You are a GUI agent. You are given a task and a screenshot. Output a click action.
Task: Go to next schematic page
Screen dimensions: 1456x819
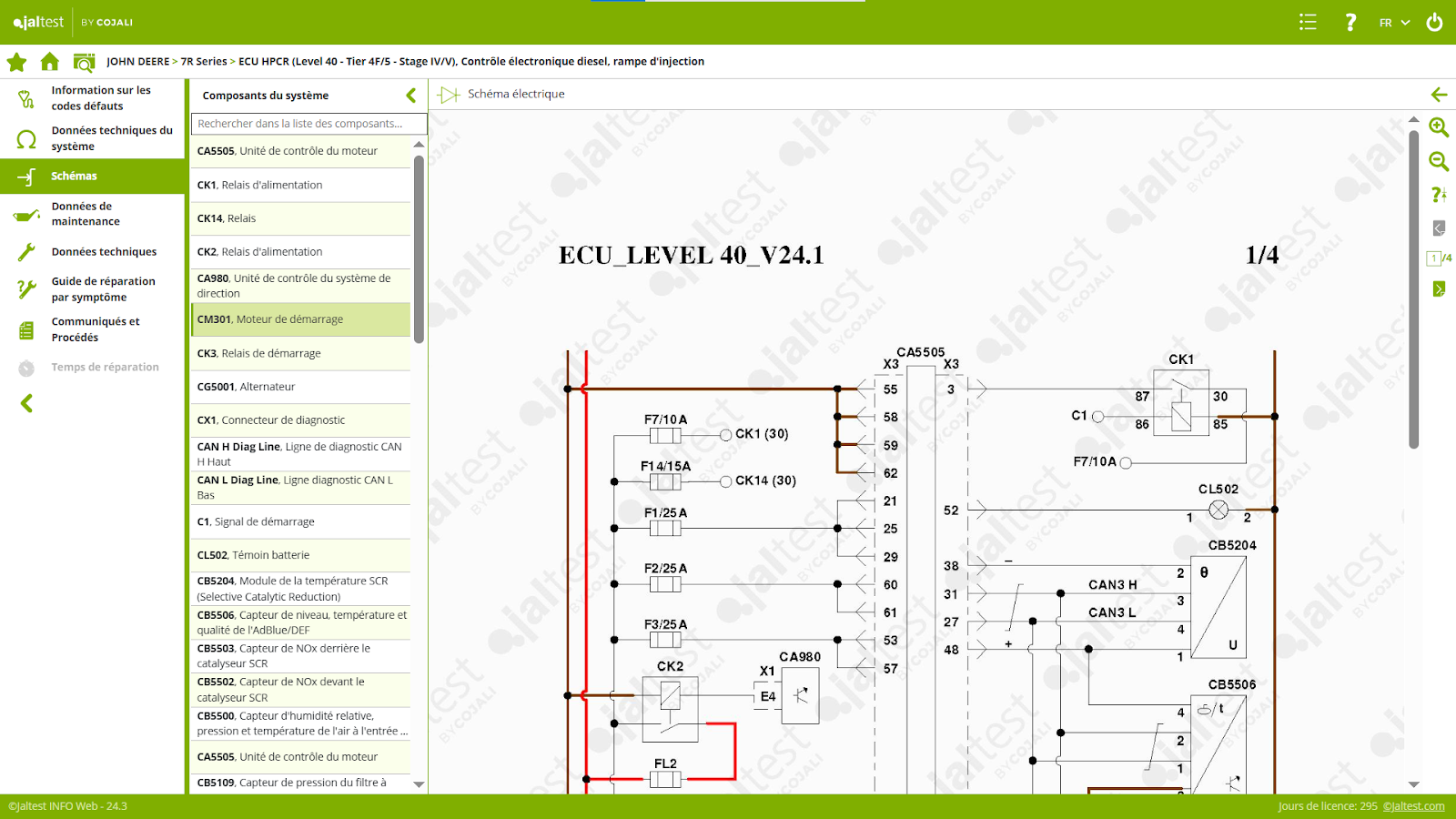tap(1439, 289)
